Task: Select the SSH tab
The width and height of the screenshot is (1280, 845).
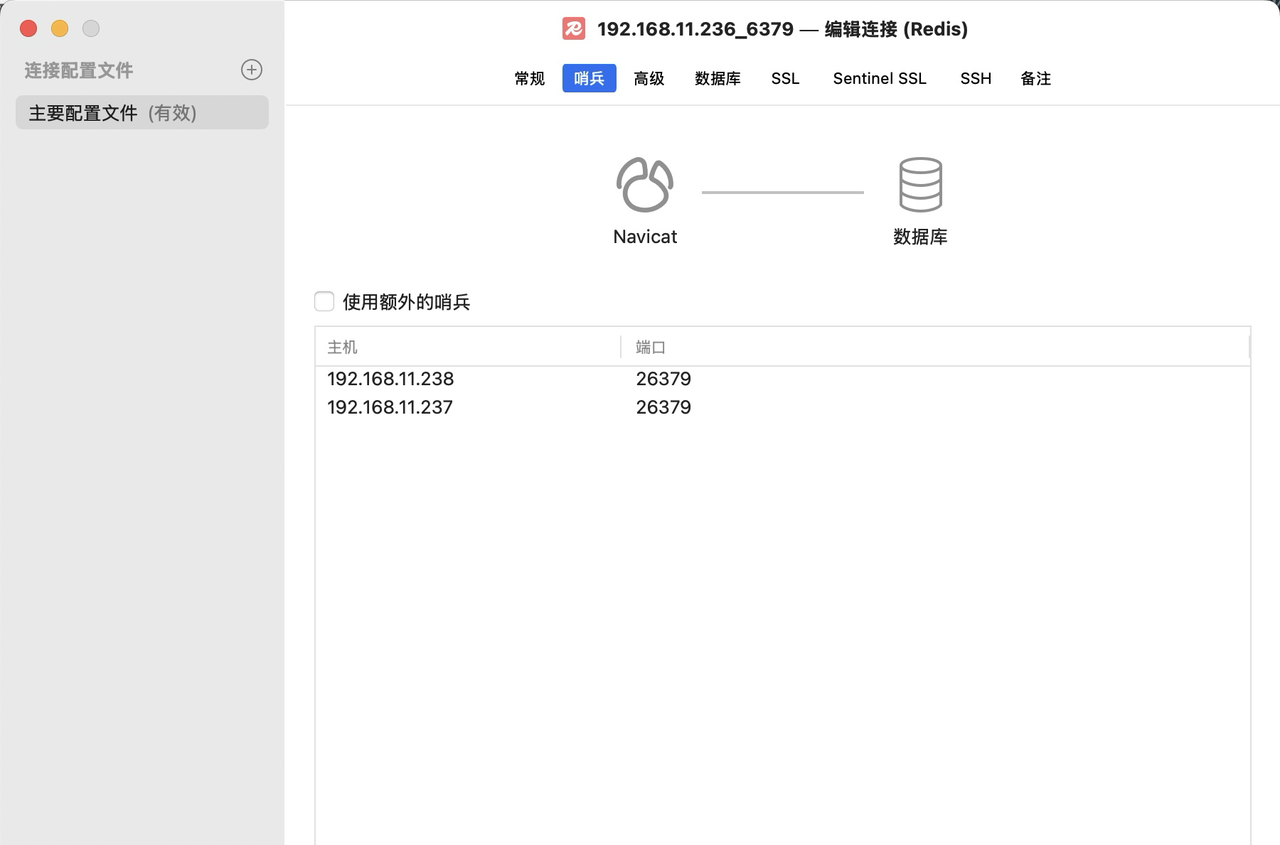Action: click(x=975, y=78)
